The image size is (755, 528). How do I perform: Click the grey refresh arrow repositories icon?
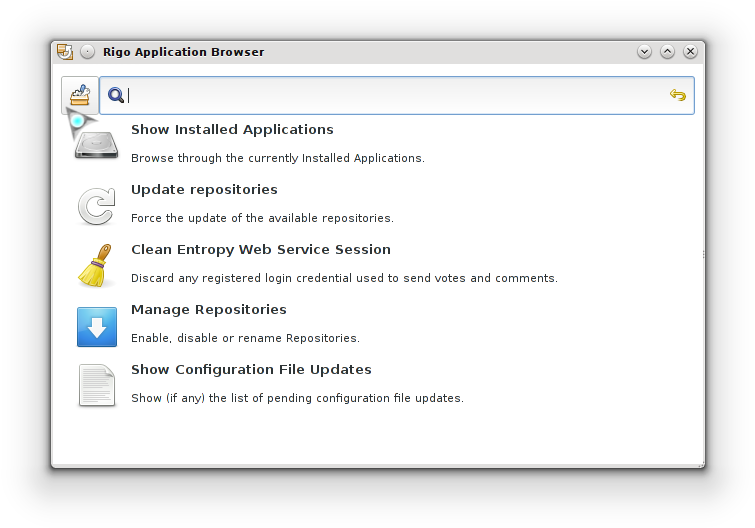coord(97,207)
